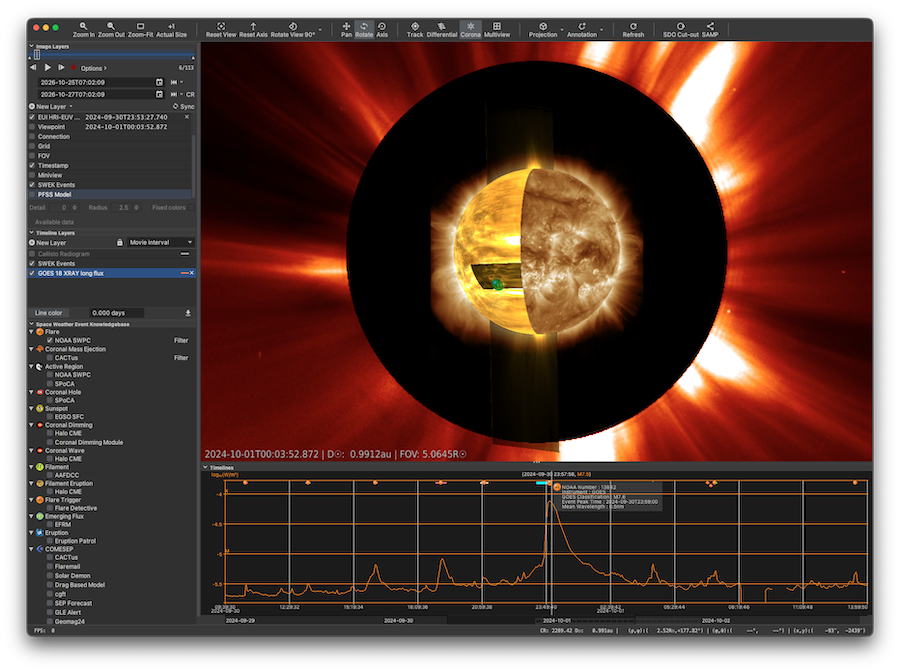Image resolution: width=900 pixels, height=672 pixels.
Task: Open Filter for CACTus CME
Action: (181, 358)
